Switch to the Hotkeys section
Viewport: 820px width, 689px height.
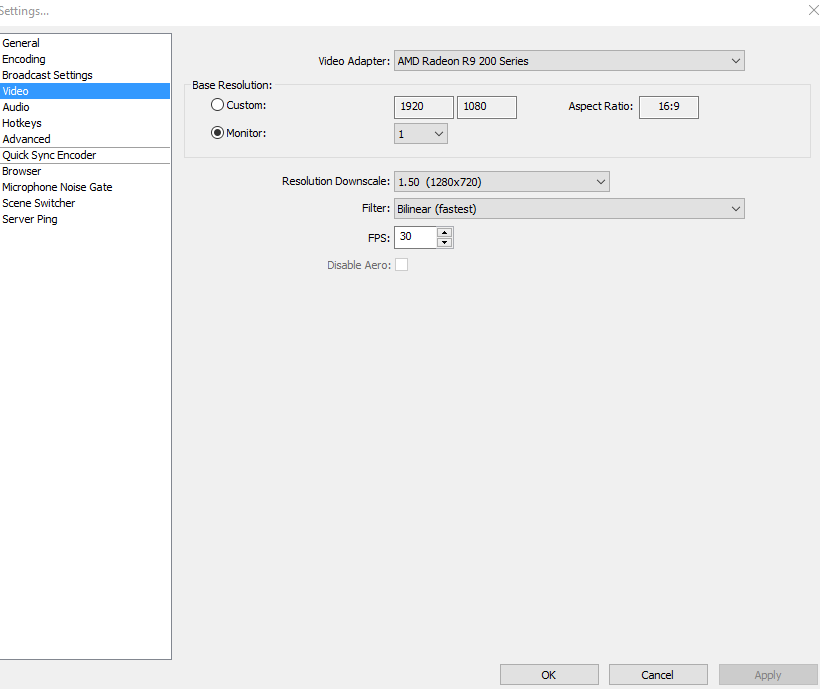(x=22, y=123)
